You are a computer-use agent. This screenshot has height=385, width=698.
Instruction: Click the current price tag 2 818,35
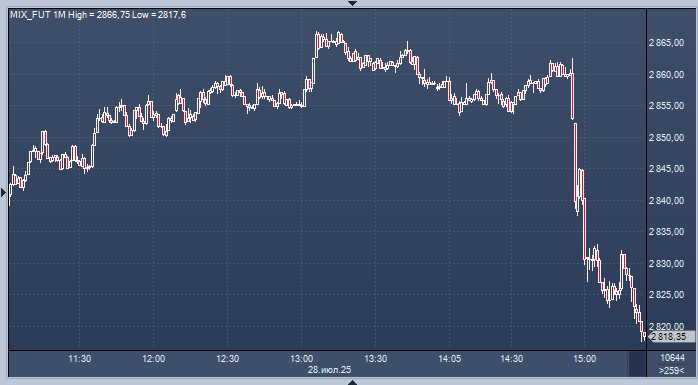(x=672, y=337)
